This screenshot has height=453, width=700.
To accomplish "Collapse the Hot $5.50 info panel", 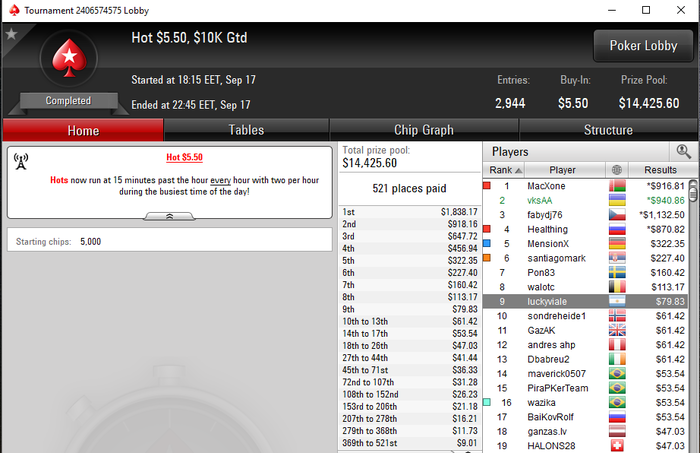I will click(169, 216).
